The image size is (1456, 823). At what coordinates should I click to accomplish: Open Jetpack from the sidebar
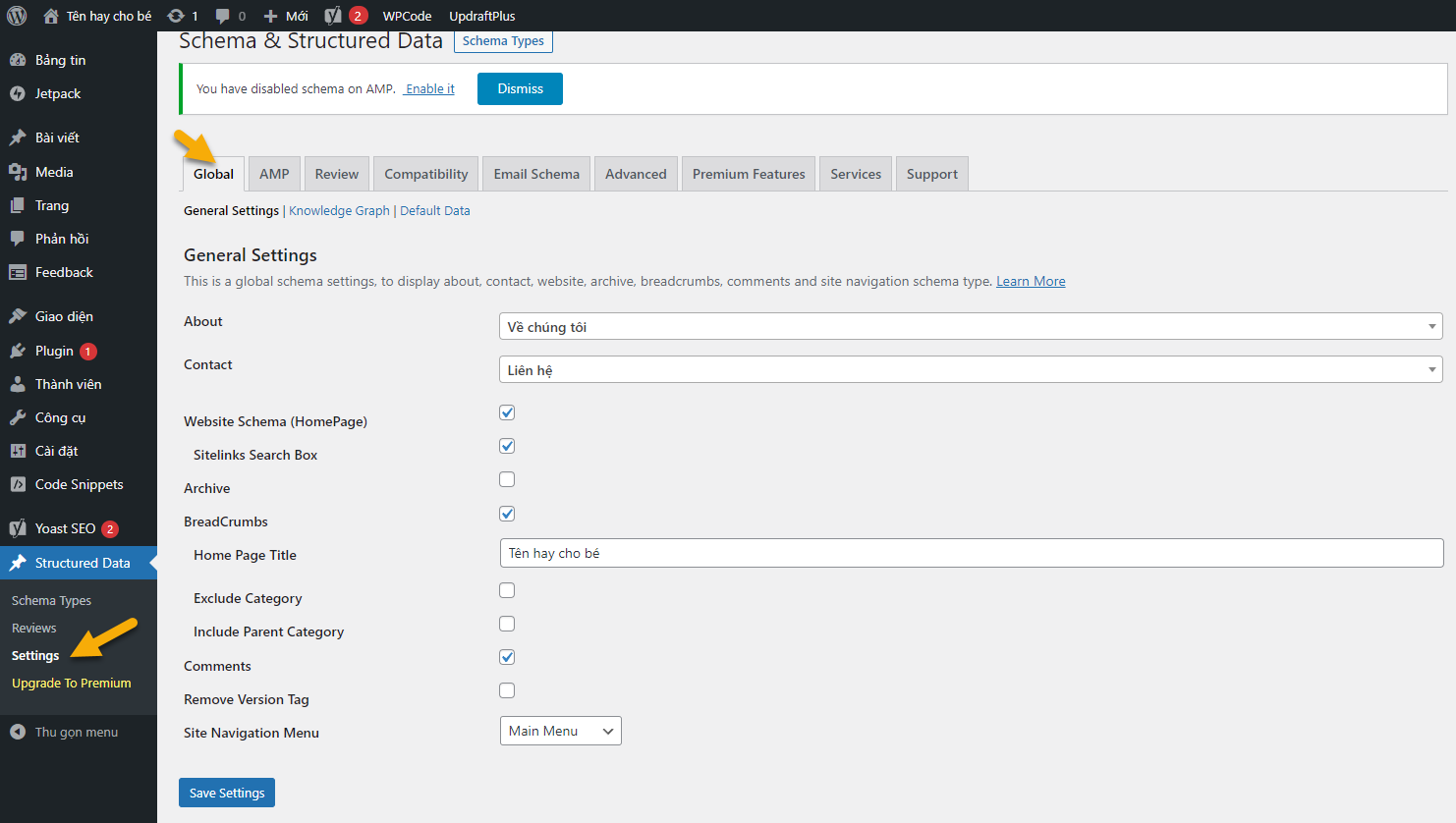pyautogui.click(x=58, y=93)
